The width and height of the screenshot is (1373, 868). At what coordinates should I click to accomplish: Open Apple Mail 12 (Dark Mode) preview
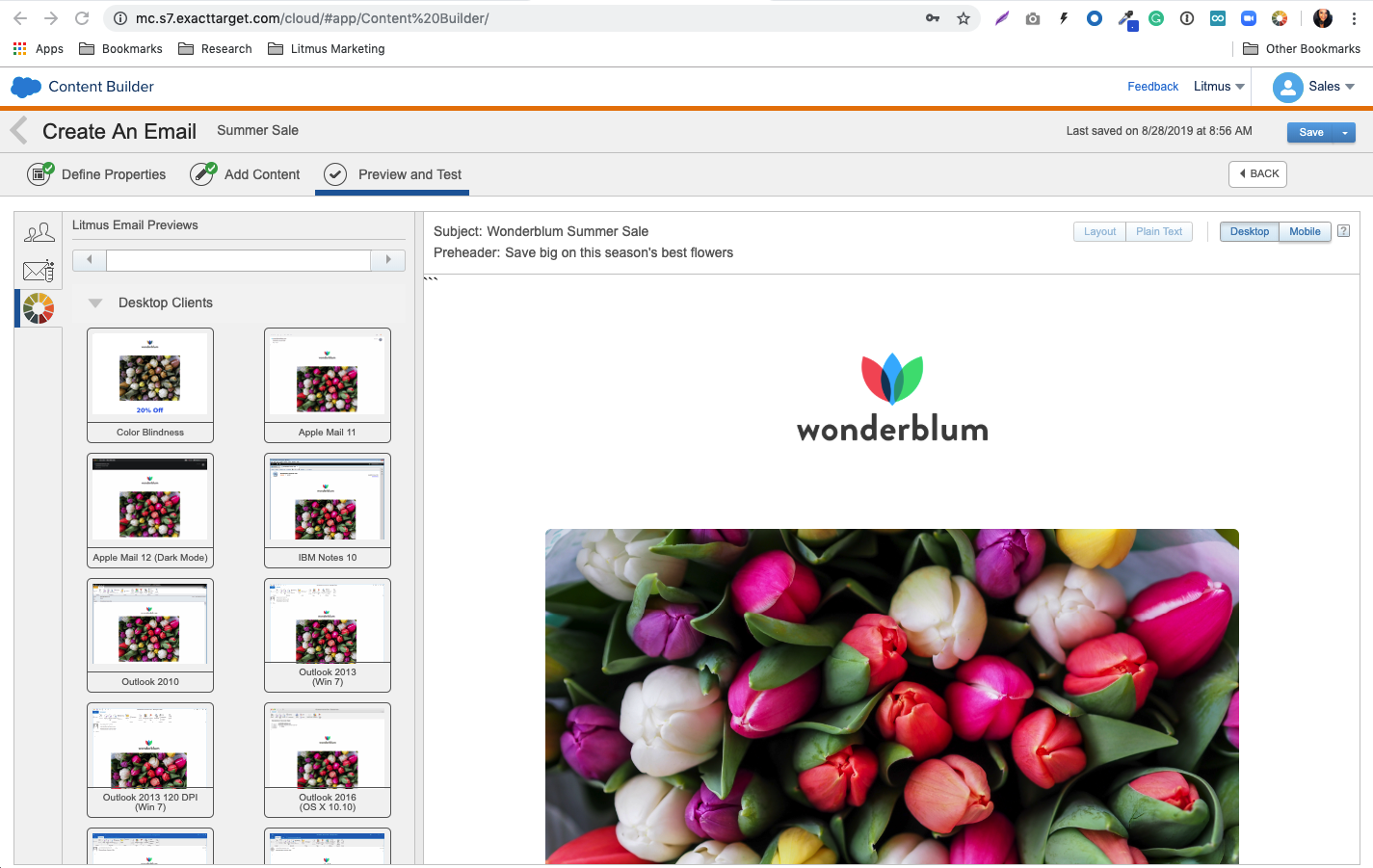point(150,510)
